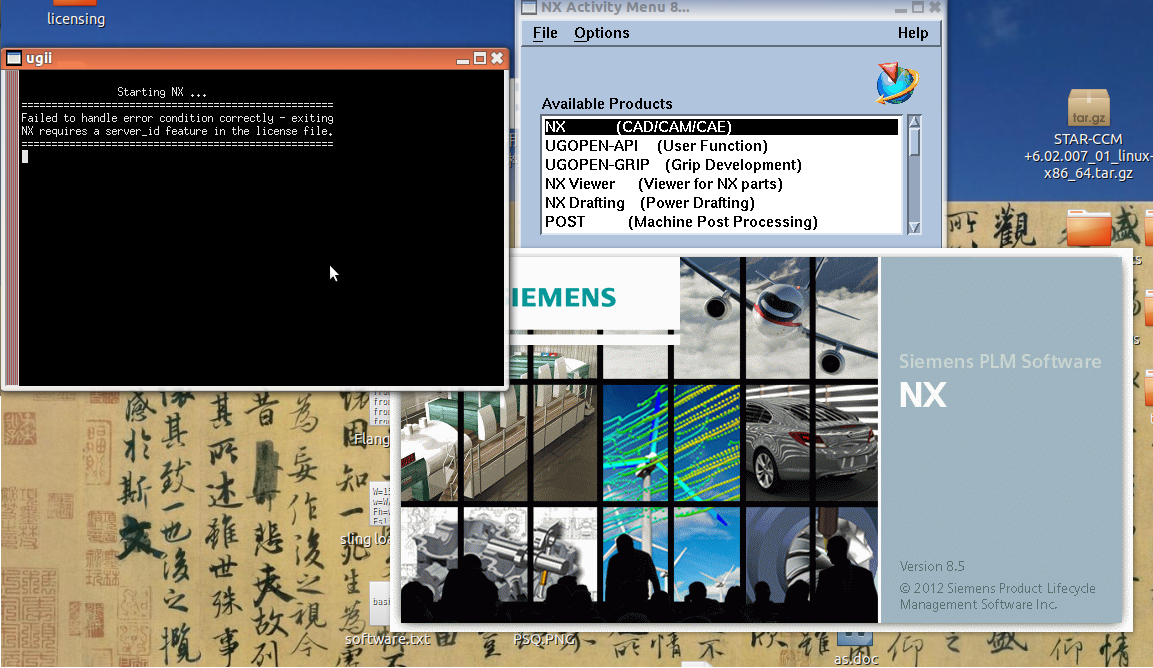Screen dimensions: 1153x668
Task: Click the PSQ.PNG desktop file
Action: tap(544, 639)
